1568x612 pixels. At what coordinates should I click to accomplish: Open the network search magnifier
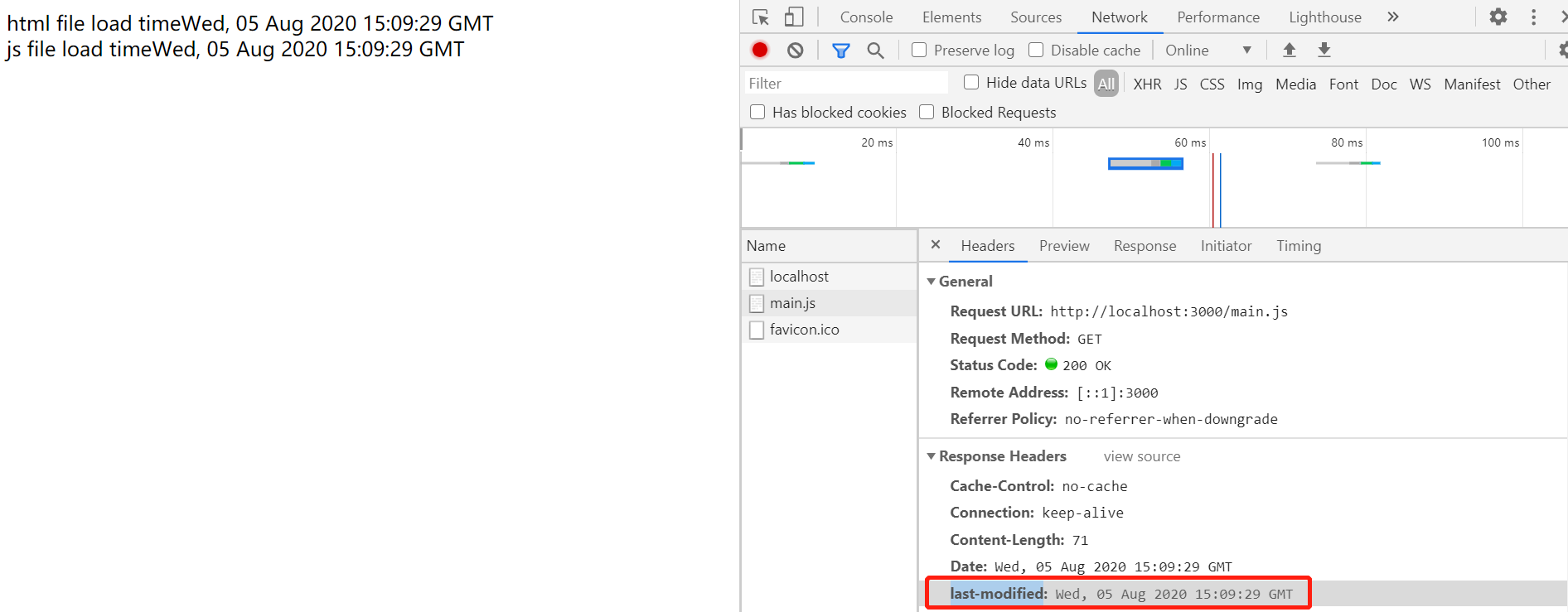[875, 51]
